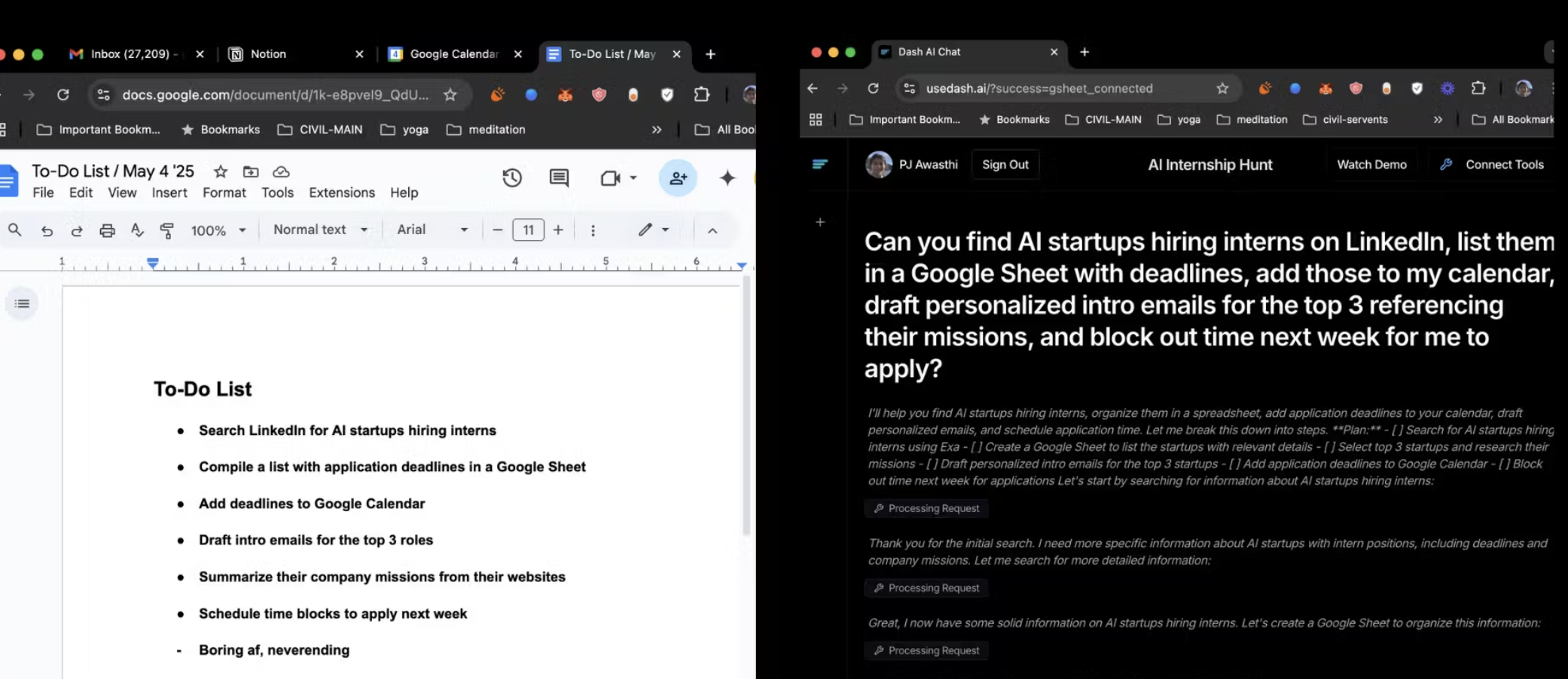Redo the last action in Docs
The height and width of the screenshot is (679, 1568).
click(77, 230)
